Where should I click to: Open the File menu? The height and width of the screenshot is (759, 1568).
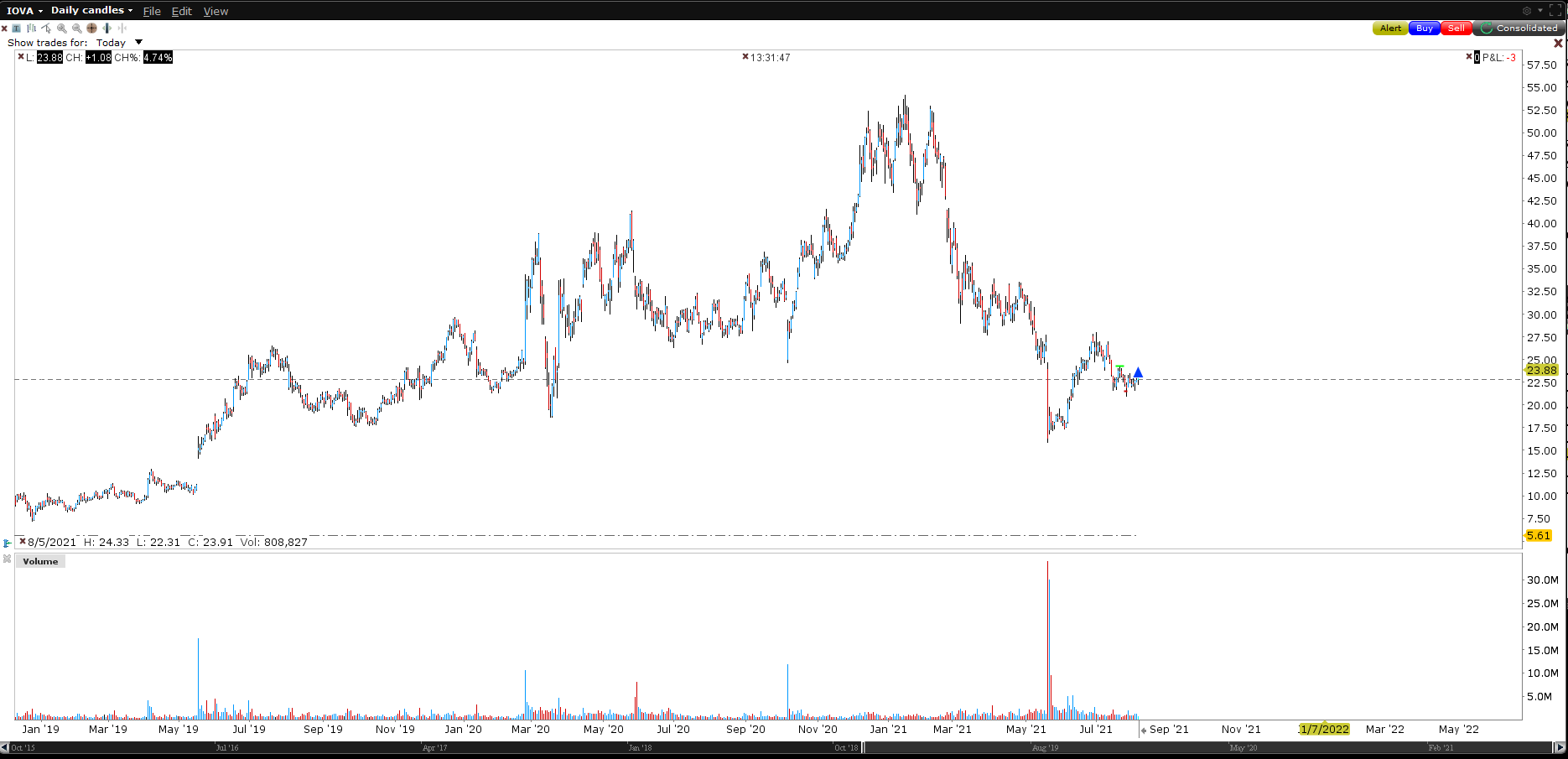[152, 11]
